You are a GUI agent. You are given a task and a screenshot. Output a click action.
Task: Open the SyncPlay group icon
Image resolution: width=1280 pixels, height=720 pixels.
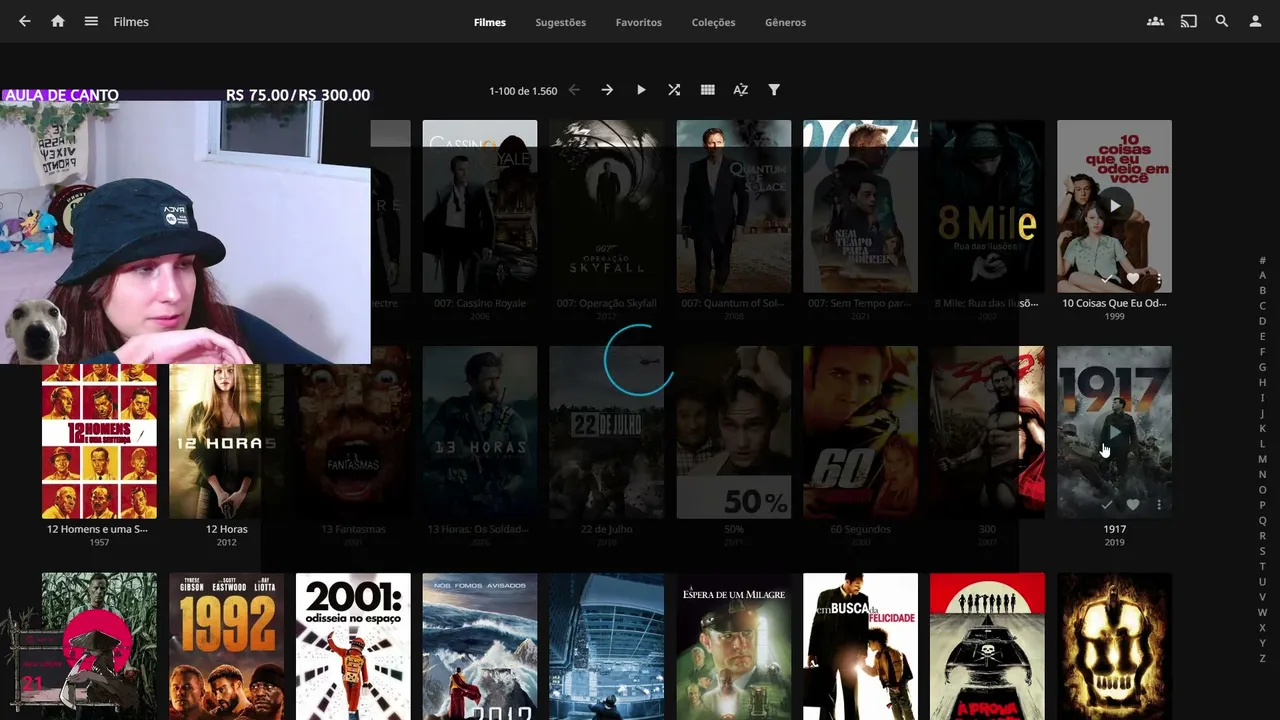point(1155,21)
